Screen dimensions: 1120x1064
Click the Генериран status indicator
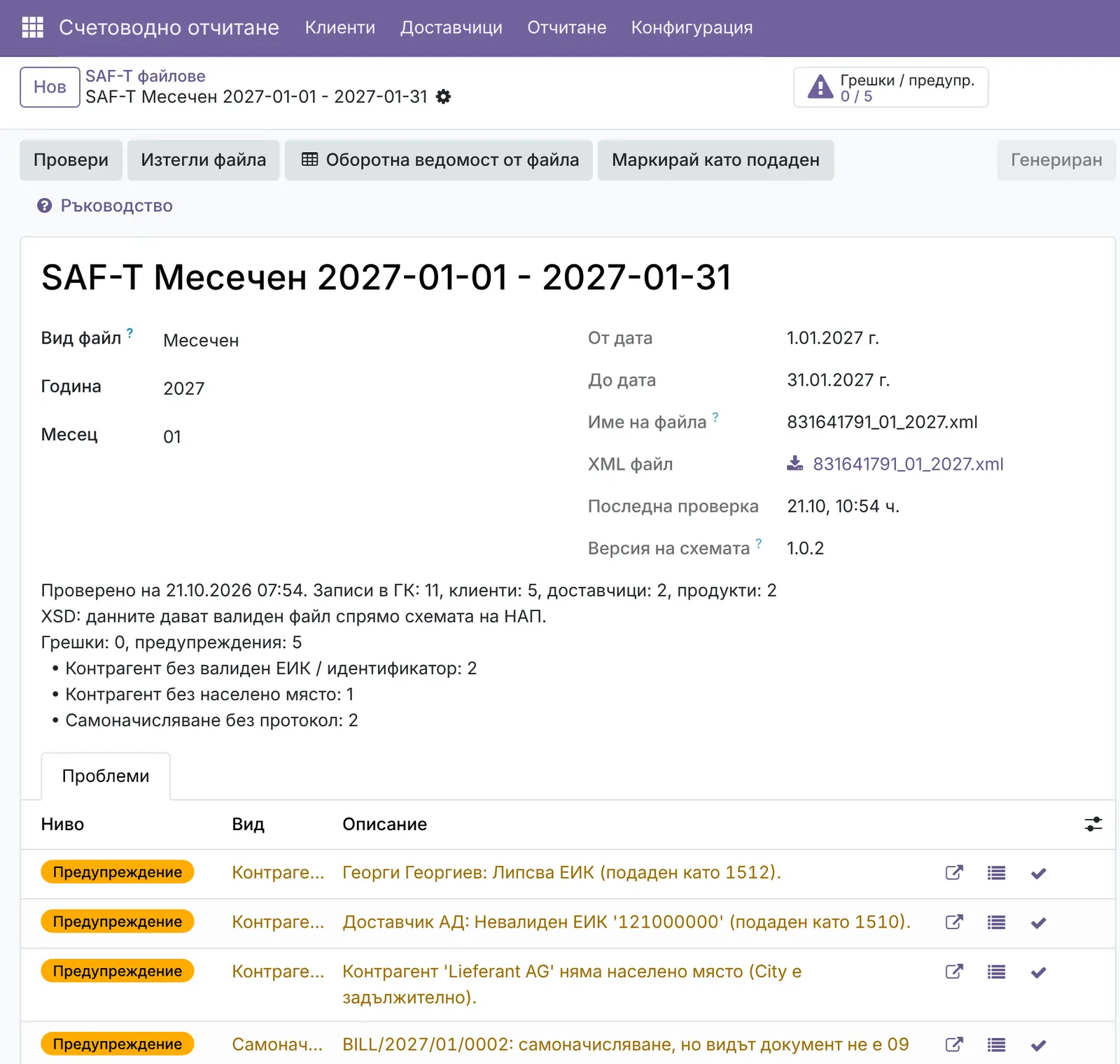pyautogui.click(x=1056, y=160)
